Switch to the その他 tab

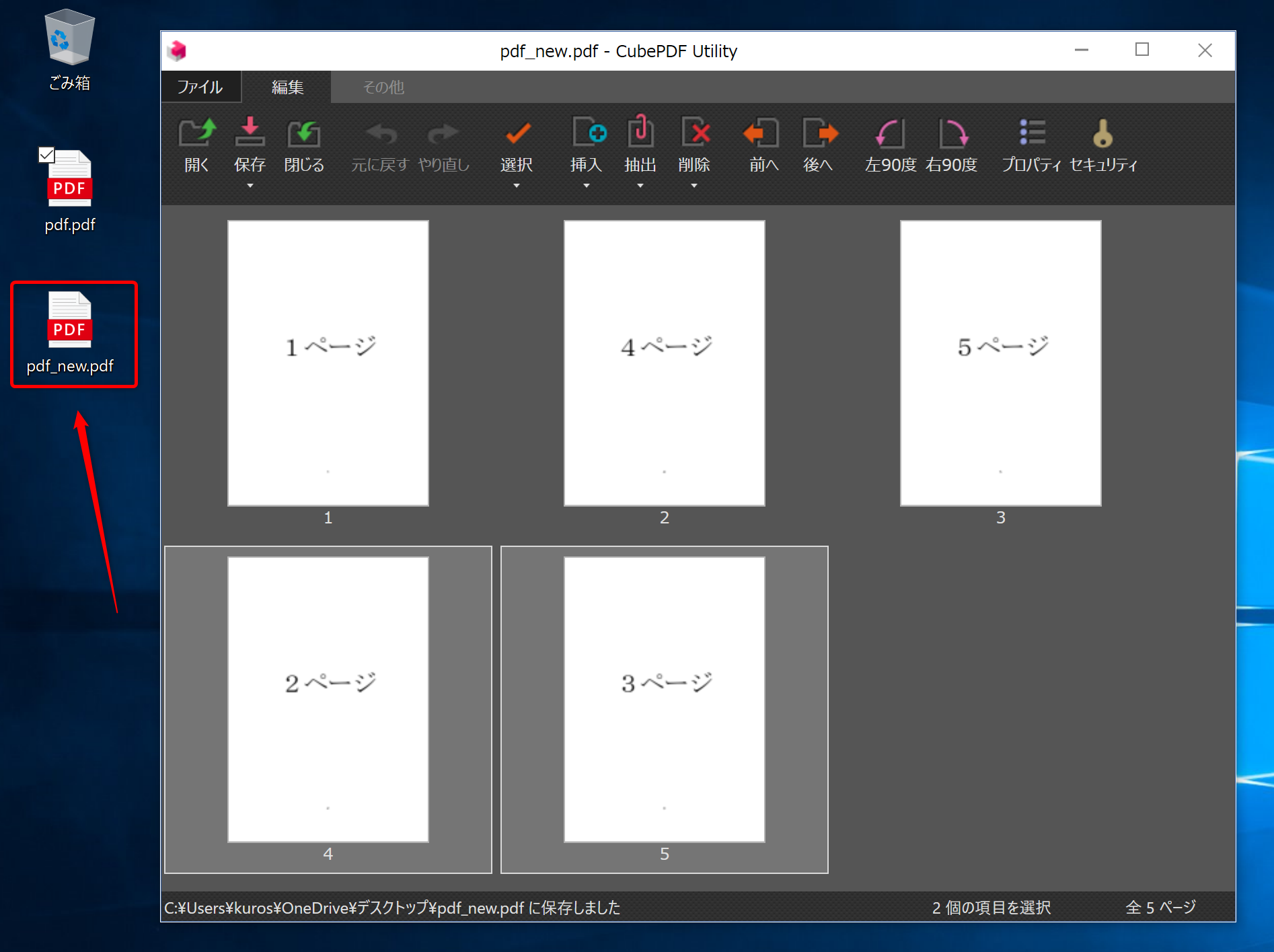[383, 87]
